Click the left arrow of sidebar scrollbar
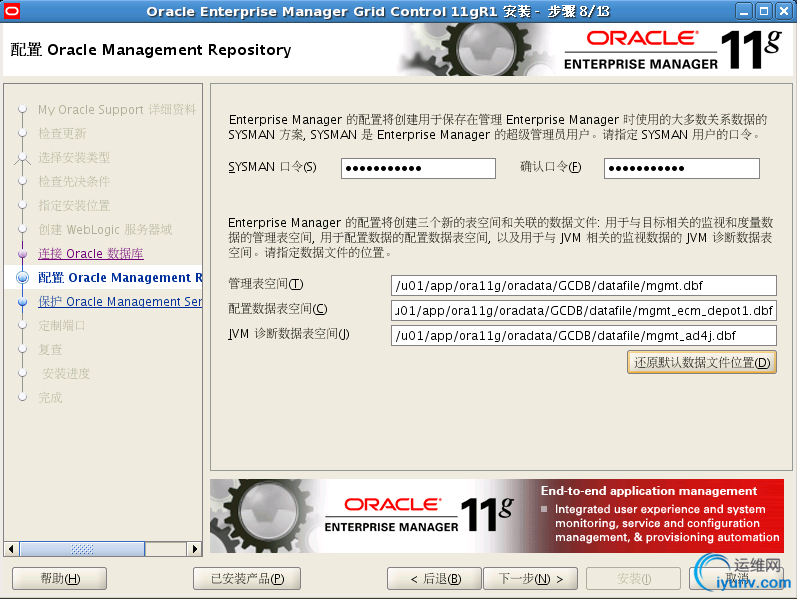 point(11,549)
